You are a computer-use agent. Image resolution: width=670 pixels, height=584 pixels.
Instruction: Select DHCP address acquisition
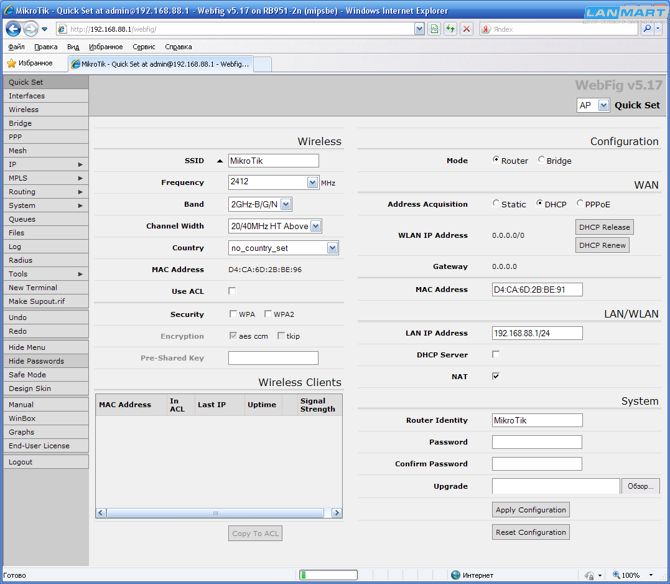tap(540, 203)
